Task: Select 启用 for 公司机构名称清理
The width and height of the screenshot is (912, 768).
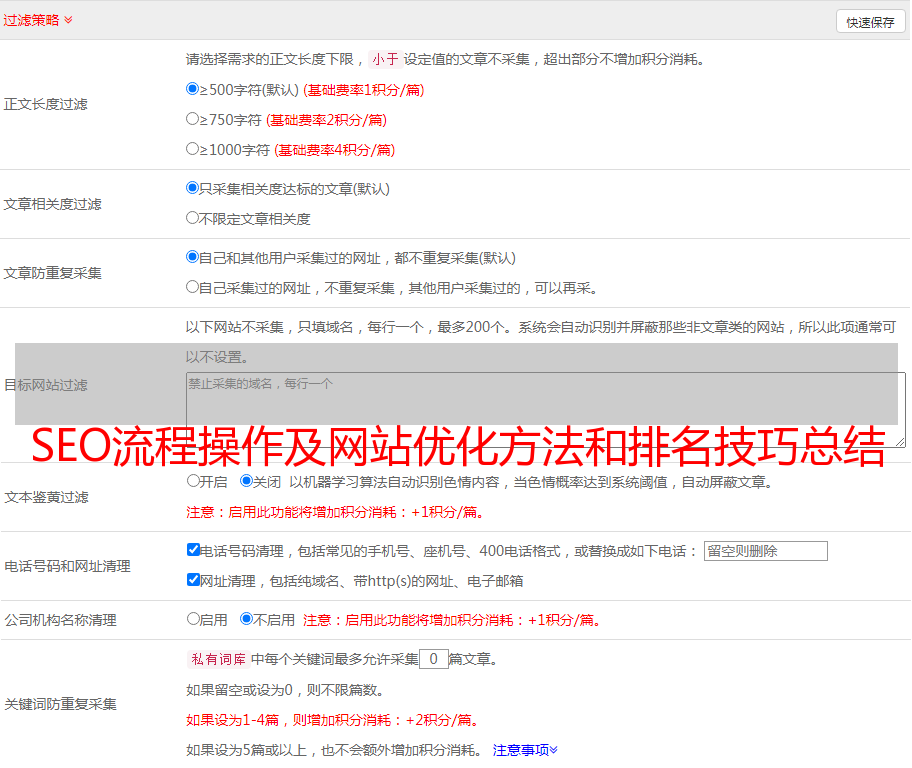Action: point(193,619)
